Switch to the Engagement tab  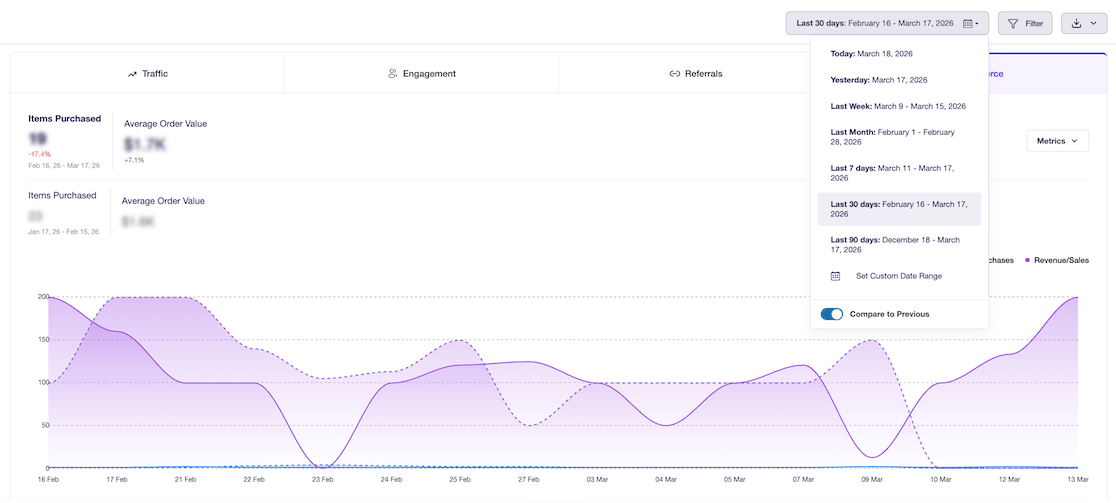[x=421, y=73]
